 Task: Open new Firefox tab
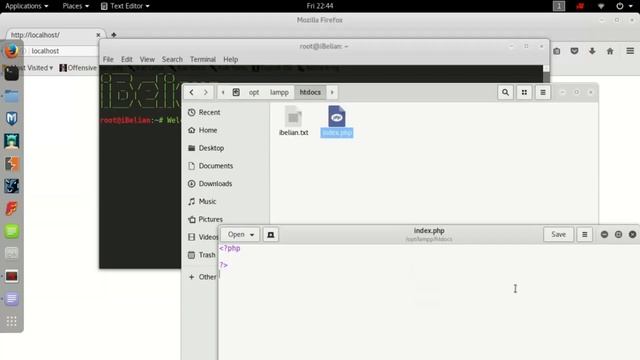(114, 35)
